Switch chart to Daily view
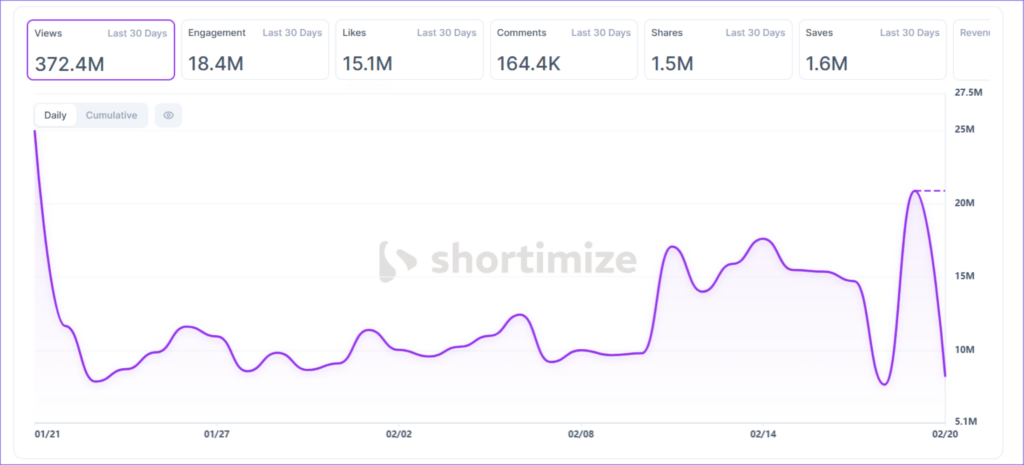1024x465 pixels. (x=55, y=115)
